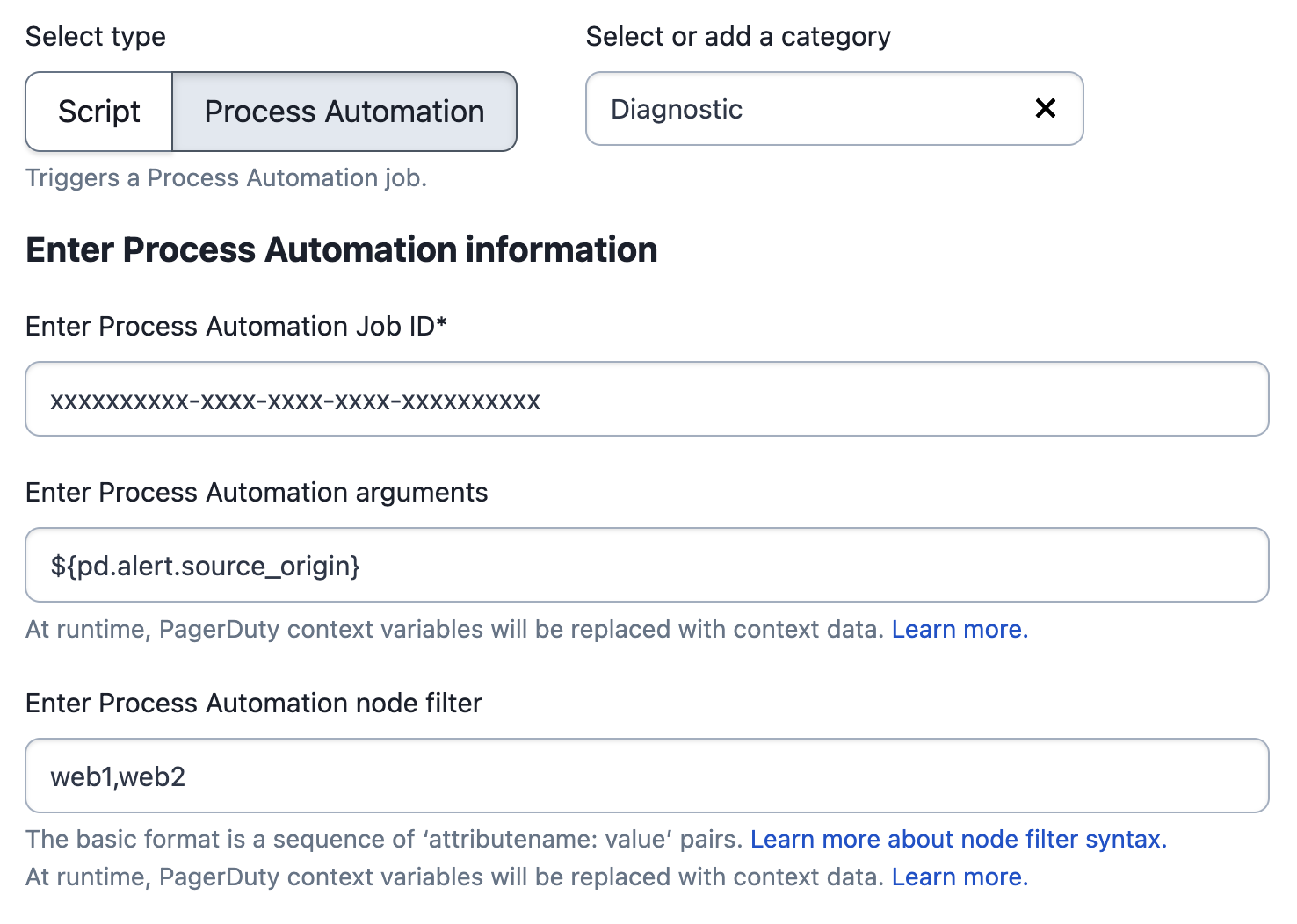Click the node filter input containing web1,web2

(x=647, y=776)
